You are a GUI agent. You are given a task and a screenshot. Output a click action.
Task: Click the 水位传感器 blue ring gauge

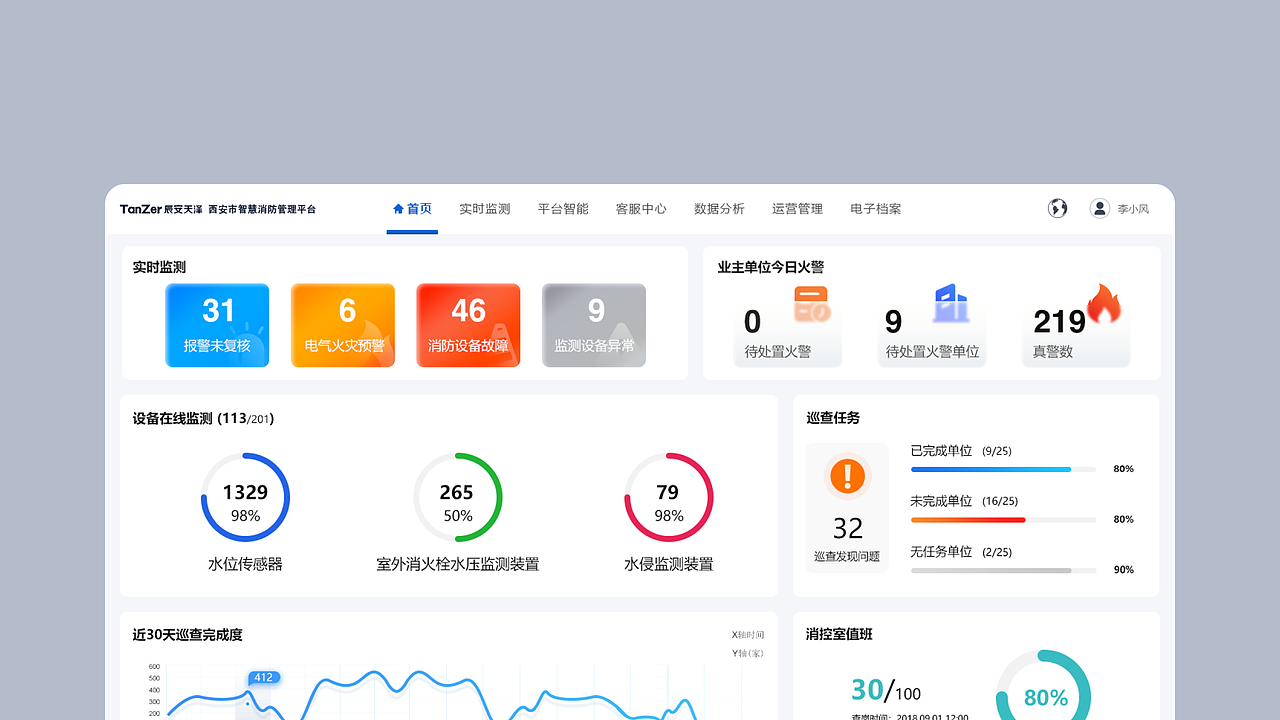(x=245, y=497)
